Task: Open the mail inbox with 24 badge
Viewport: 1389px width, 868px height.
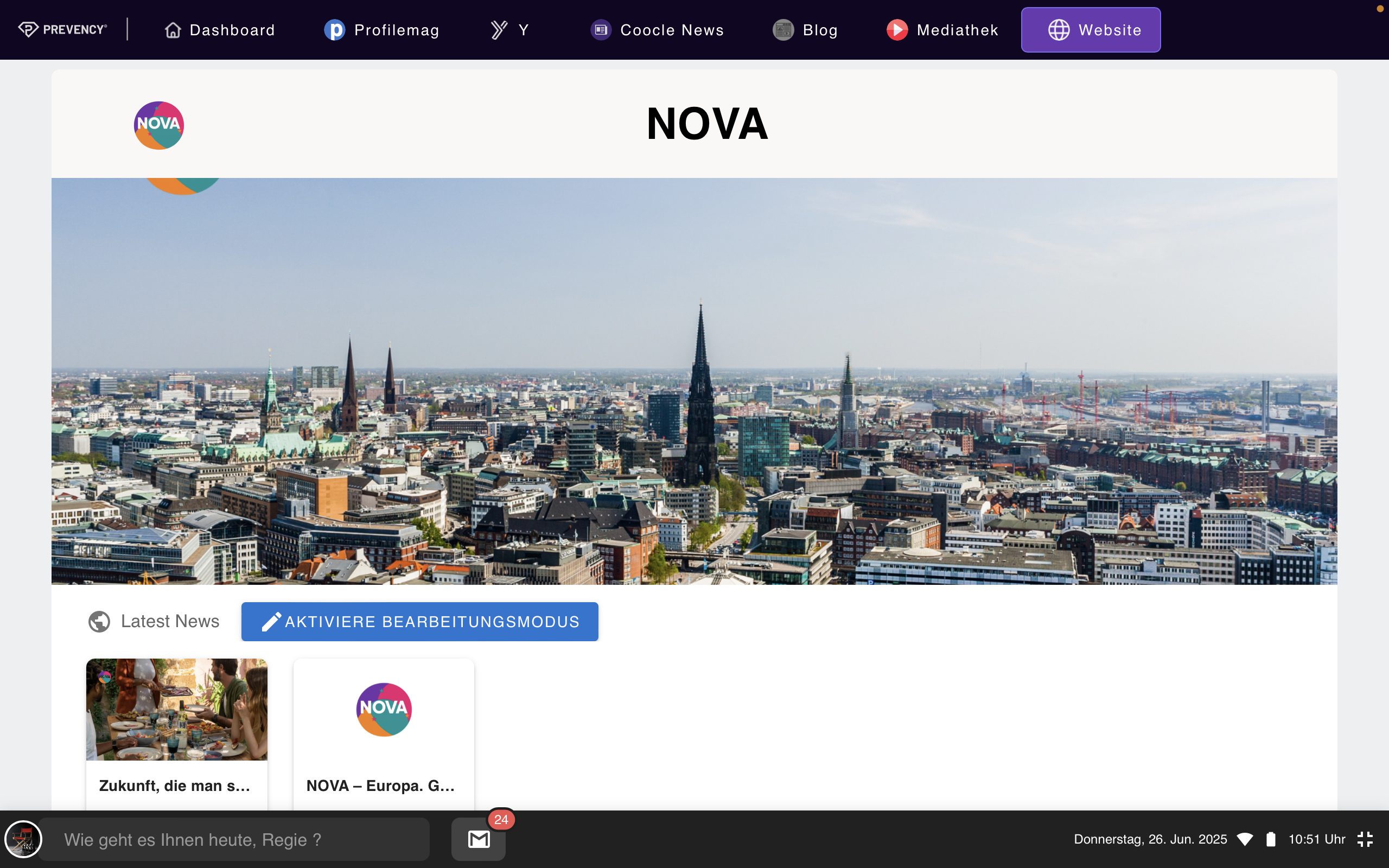Action: point(479,839)
